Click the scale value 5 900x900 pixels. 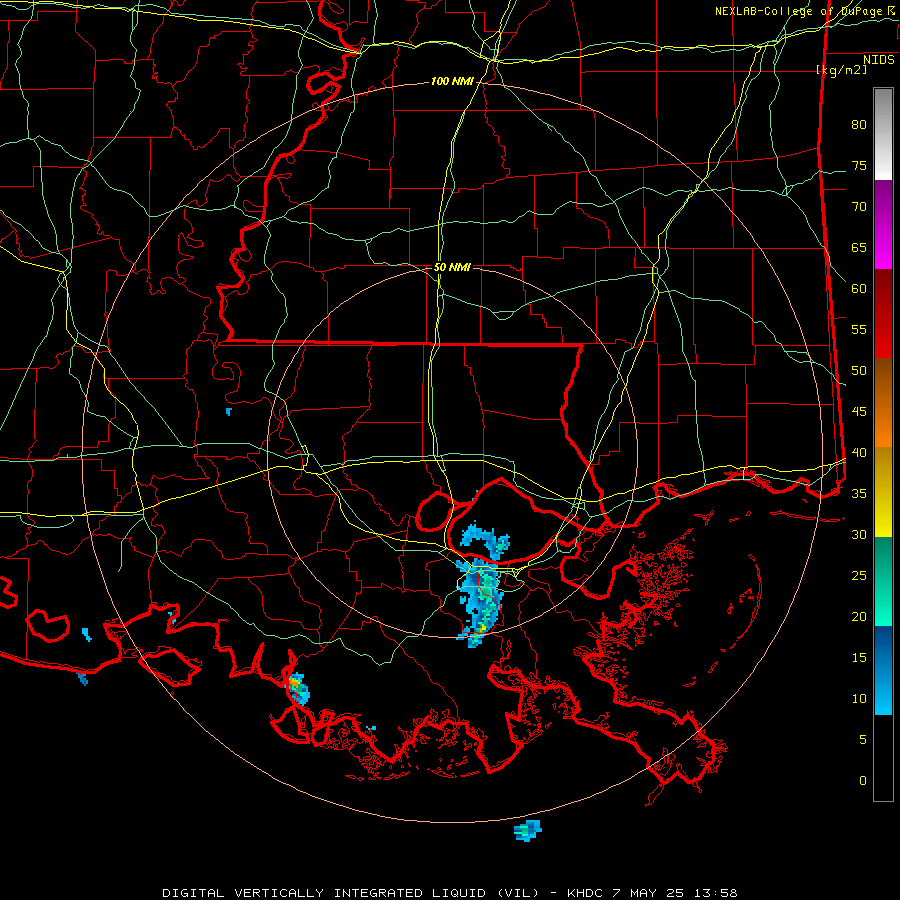pyautogui.click(x=863, y=740)
